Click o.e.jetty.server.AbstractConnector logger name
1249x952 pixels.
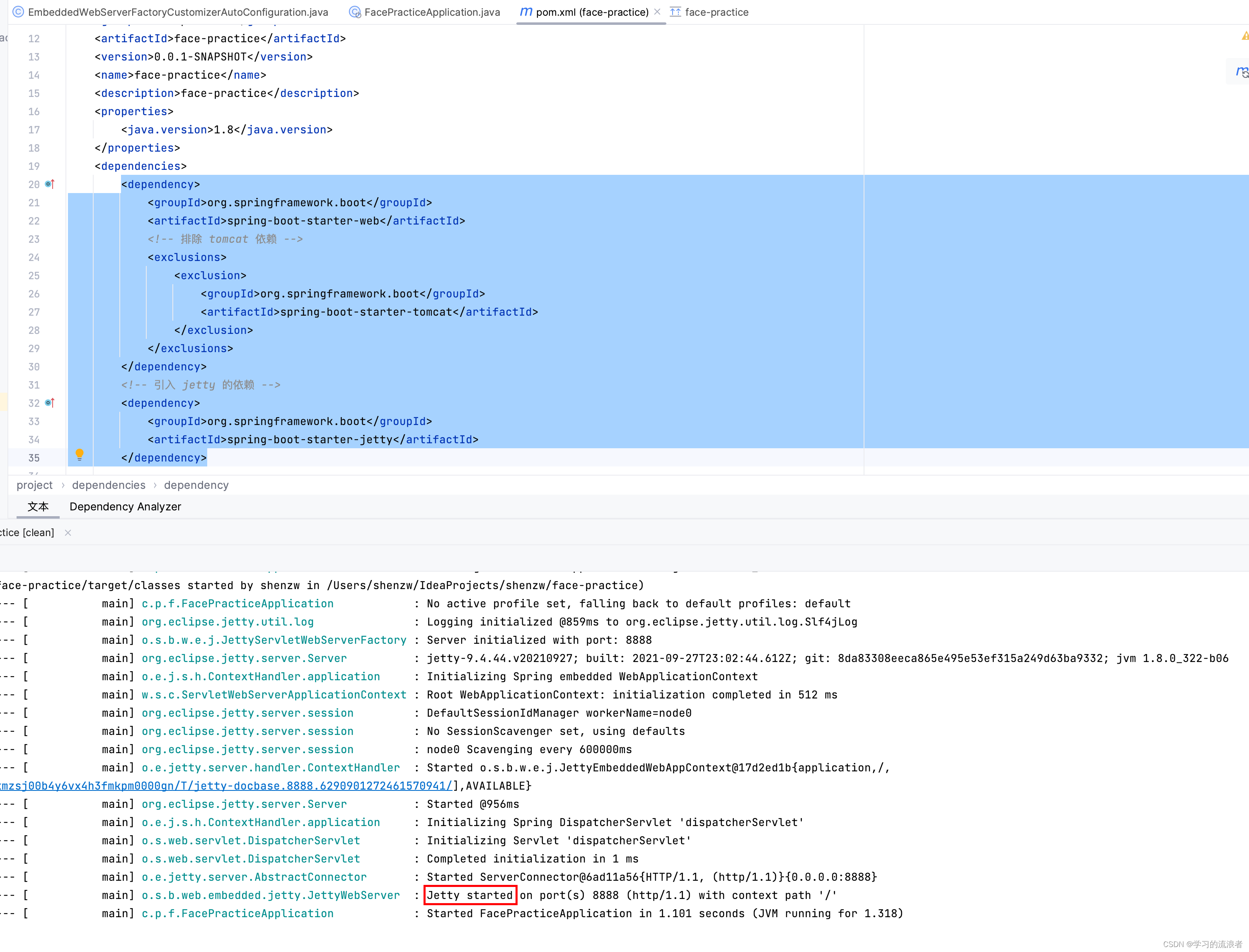(254, 877)
